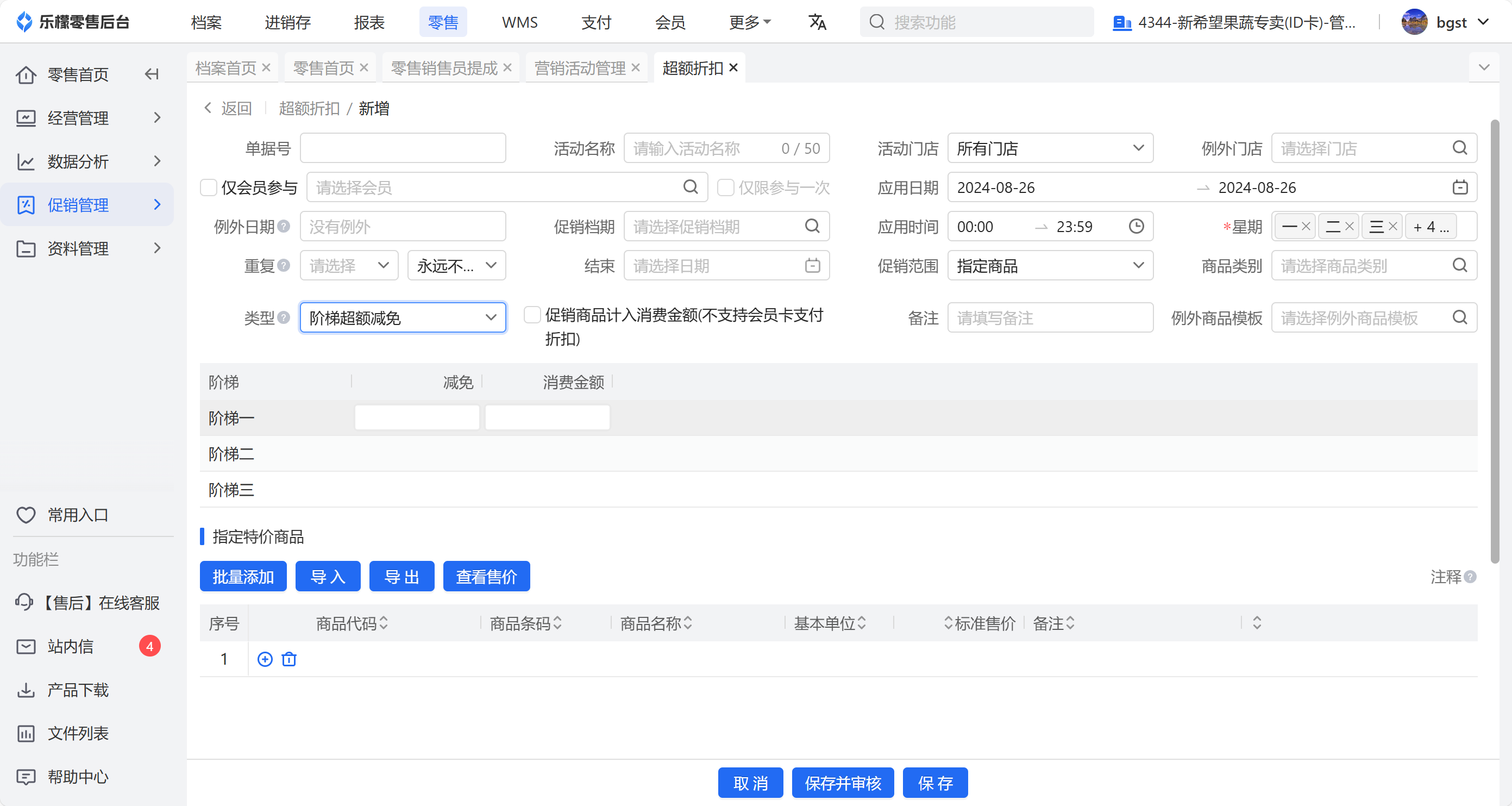
Task: Switch to the WMS top menu
Action: point(519,22)
